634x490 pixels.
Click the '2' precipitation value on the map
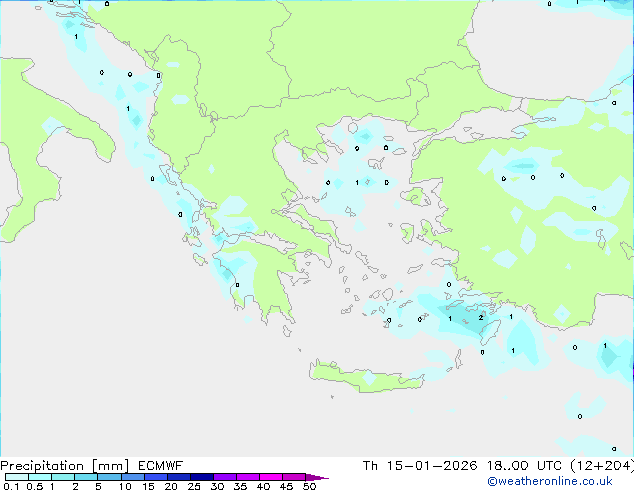(x=481, y=318)
